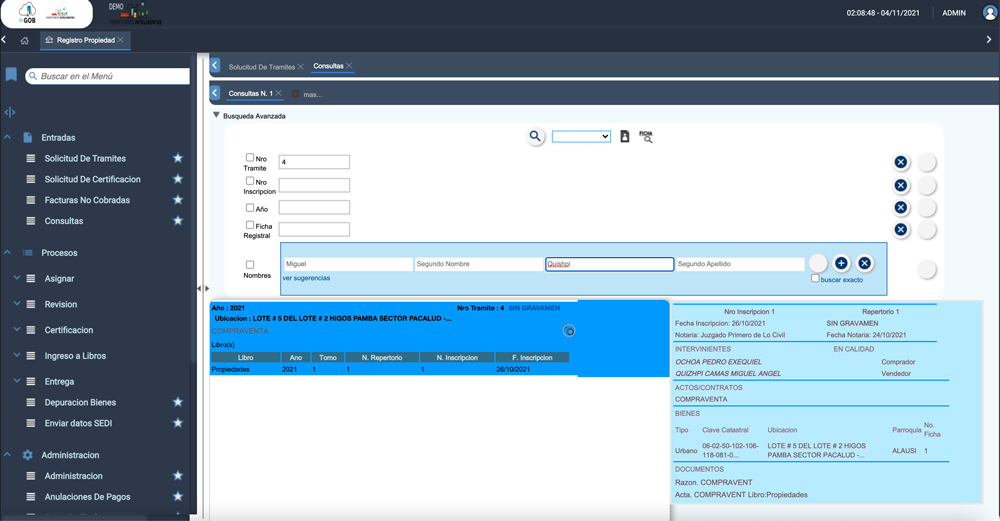Star the Facturas No Cobradas menu item

coord(178,200)
